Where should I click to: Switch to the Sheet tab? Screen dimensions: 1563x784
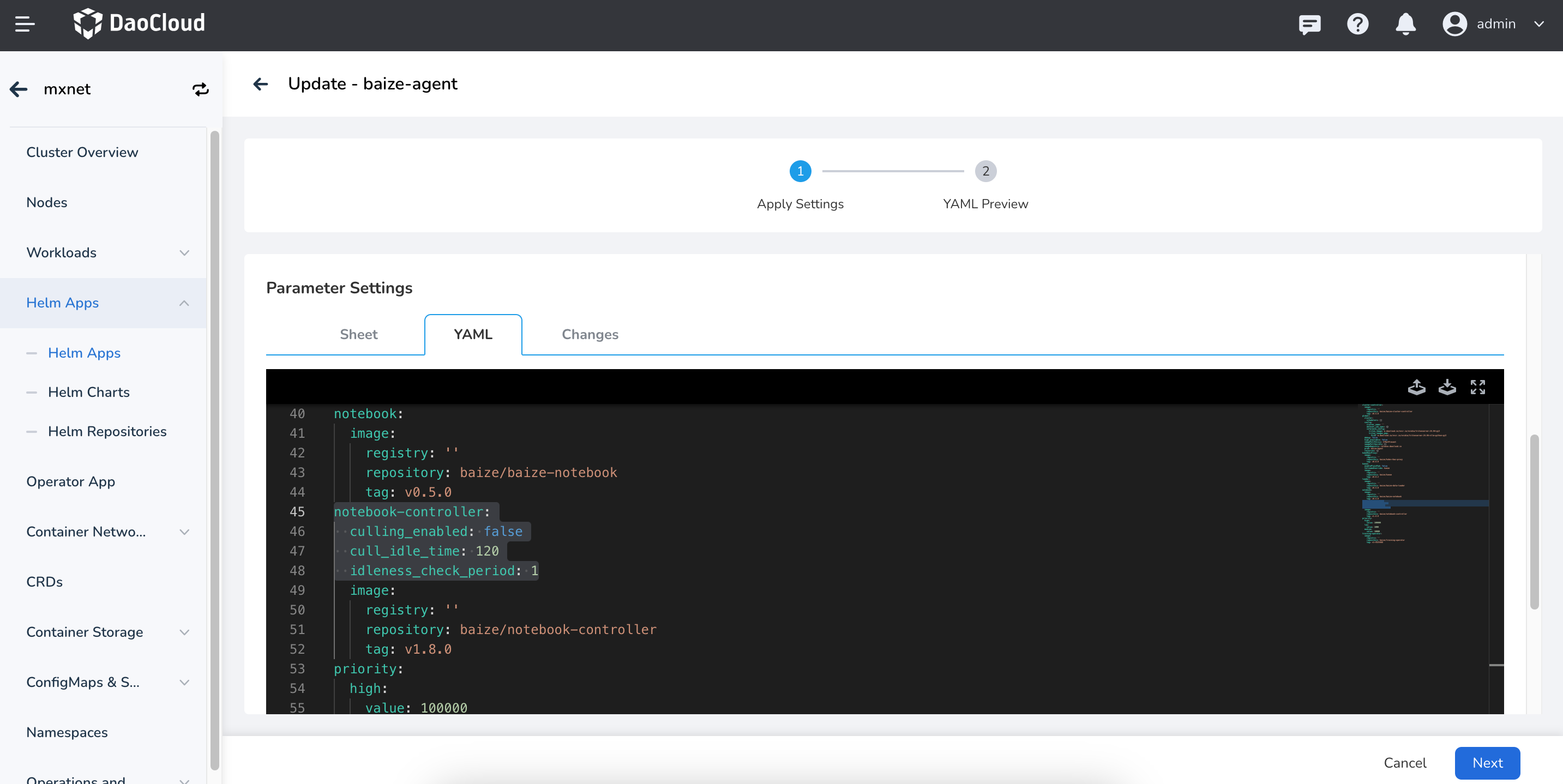click(x=358, y=334)
